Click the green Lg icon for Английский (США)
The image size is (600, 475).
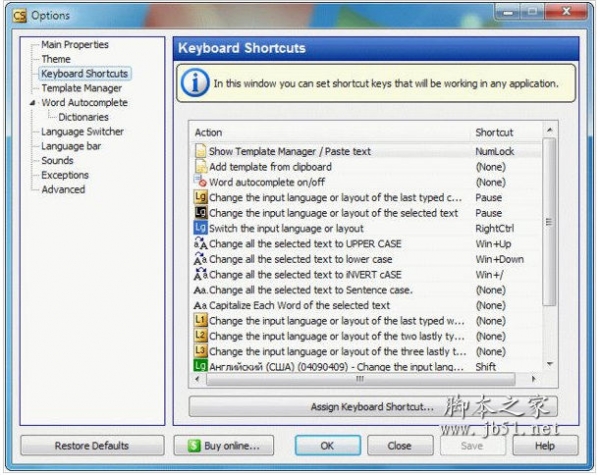(x=201, y=365)
